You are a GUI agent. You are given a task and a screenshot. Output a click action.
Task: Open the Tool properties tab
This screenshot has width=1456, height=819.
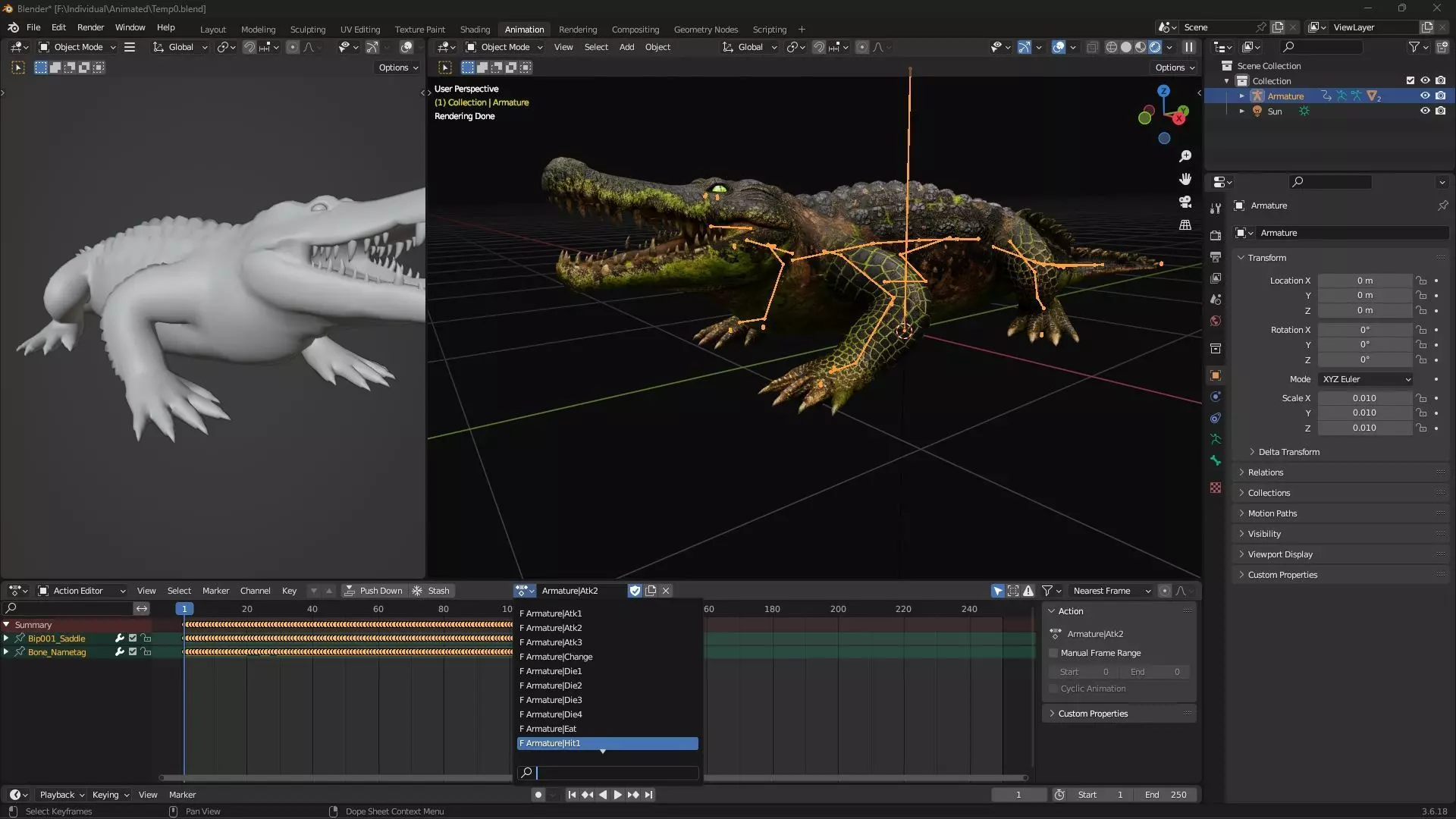pyautogui.click(x=1216, y=208)
